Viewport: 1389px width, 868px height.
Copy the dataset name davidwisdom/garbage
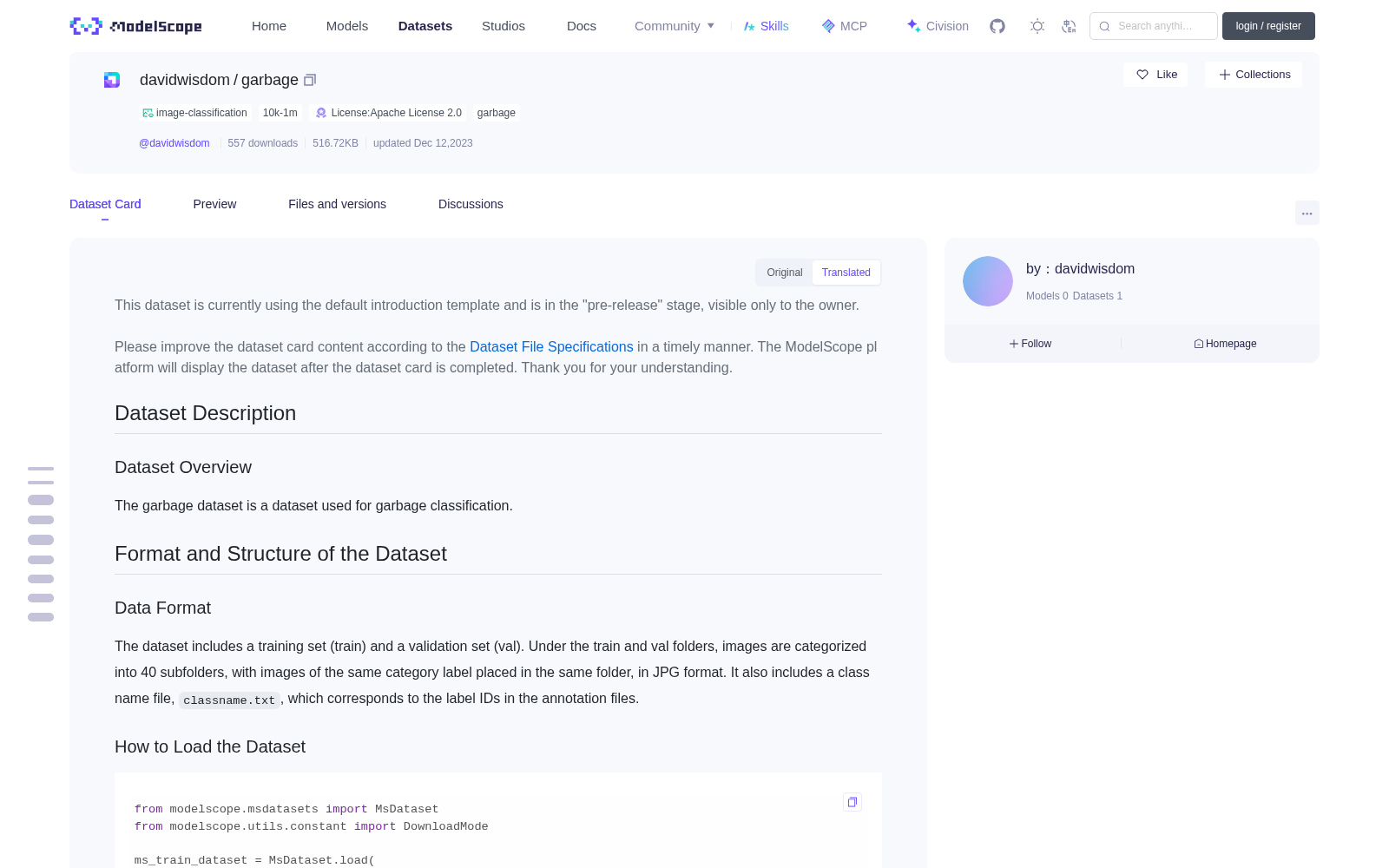tap(310, 80)
